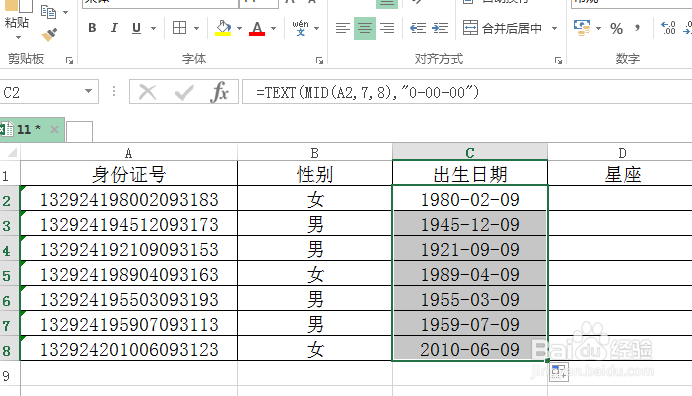Open Name Box dropdown arrow

click(x=89, y=91)
